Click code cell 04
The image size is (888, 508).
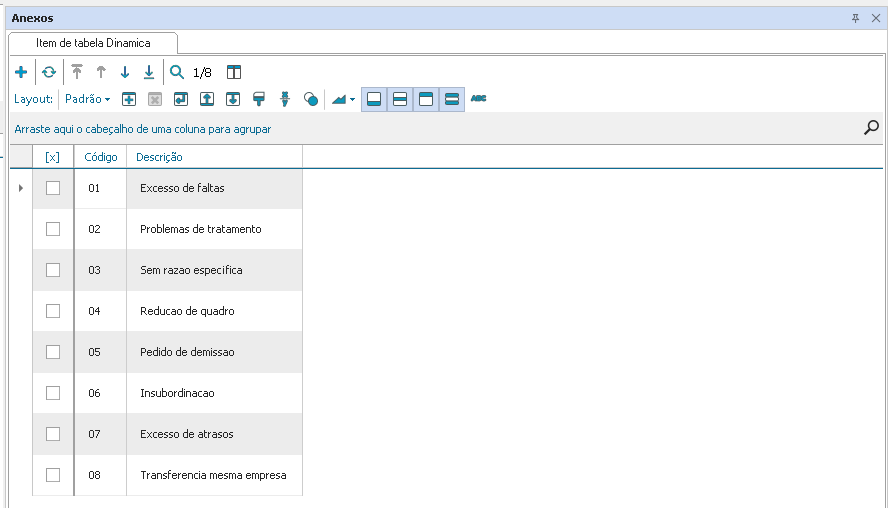coord(100,311)
